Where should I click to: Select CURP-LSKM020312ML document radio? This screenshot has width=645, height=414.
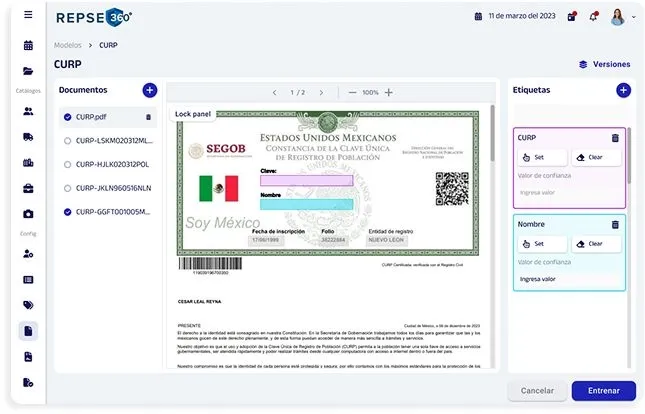tap(67, 141)
